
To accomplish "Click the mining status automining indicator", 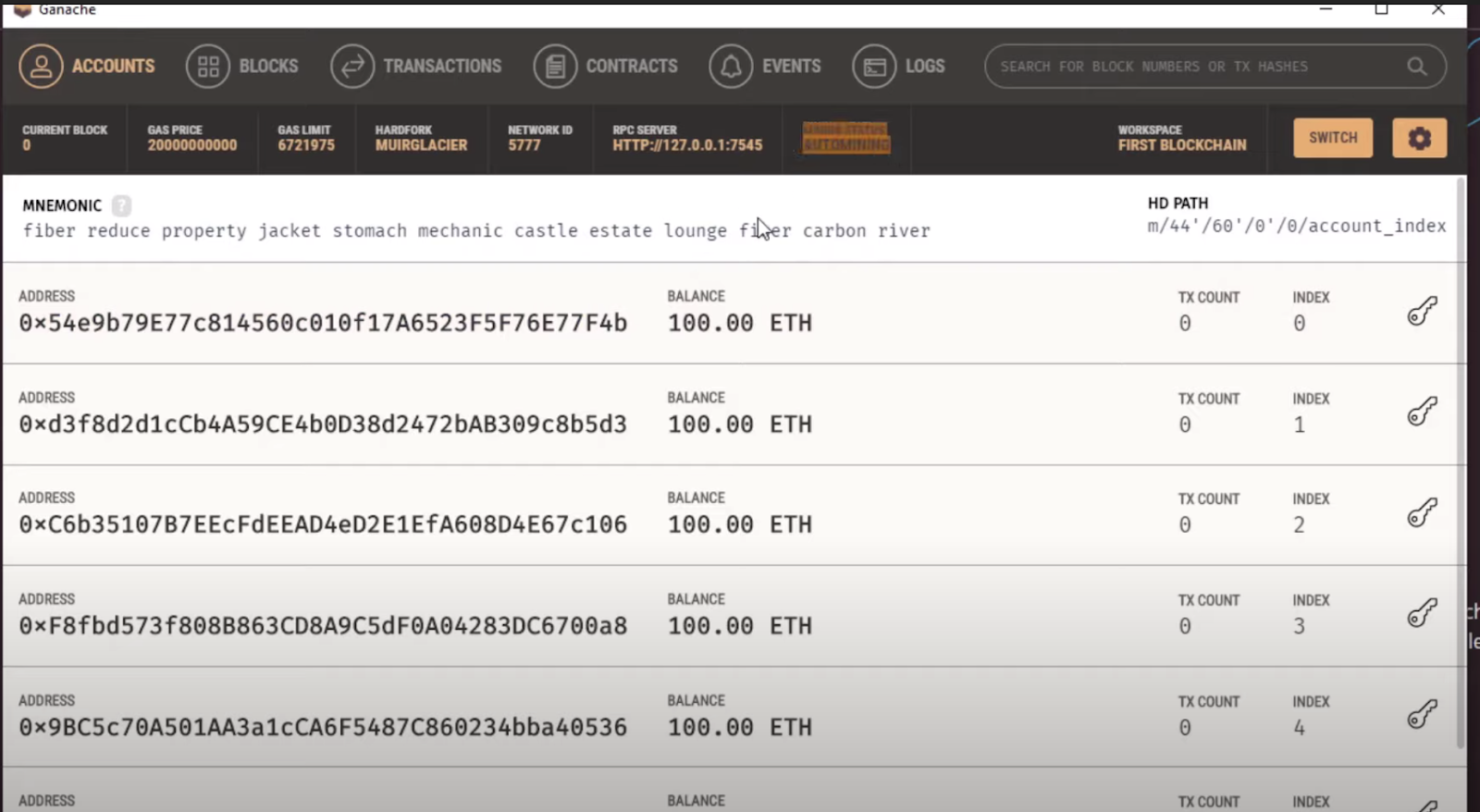I will point(846,138).
